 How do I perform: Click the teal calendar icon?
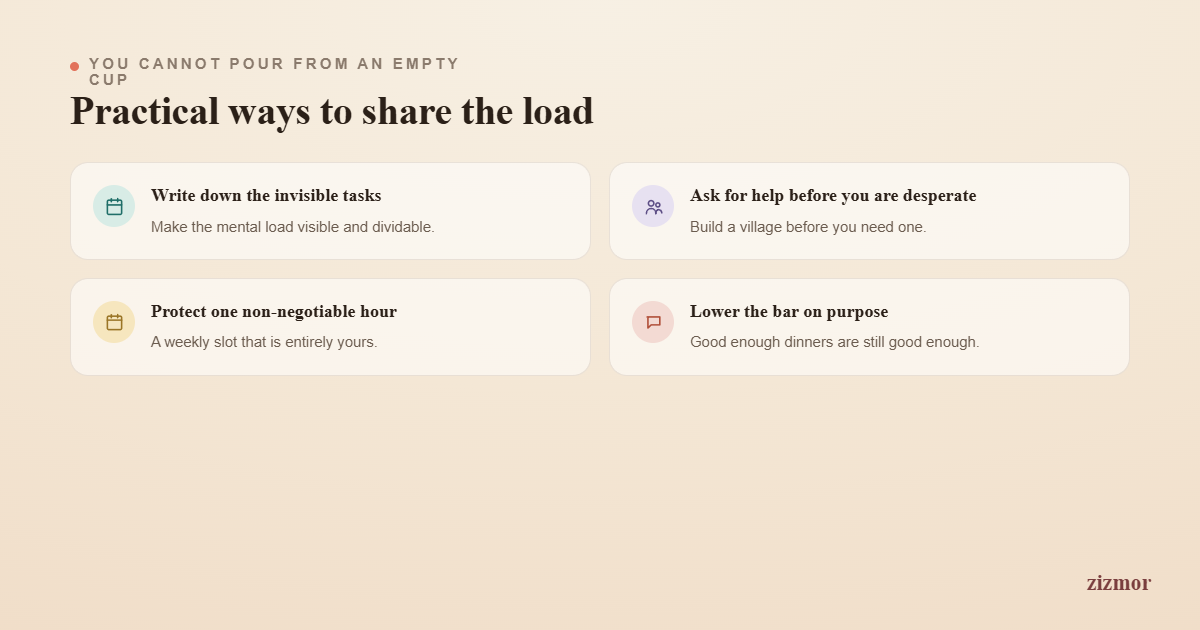click(114, 206)
